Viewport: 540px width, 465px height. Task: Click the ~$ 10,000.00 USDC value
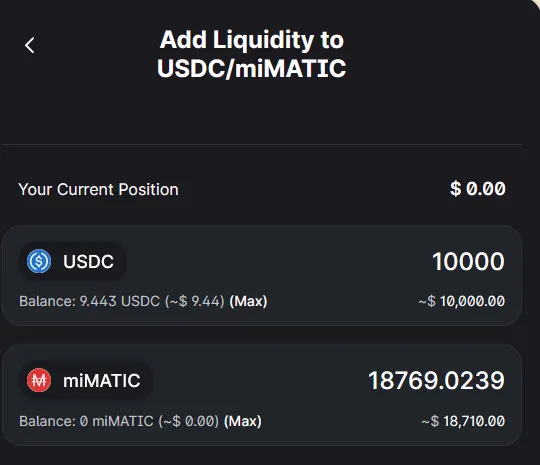click(461, 301)
